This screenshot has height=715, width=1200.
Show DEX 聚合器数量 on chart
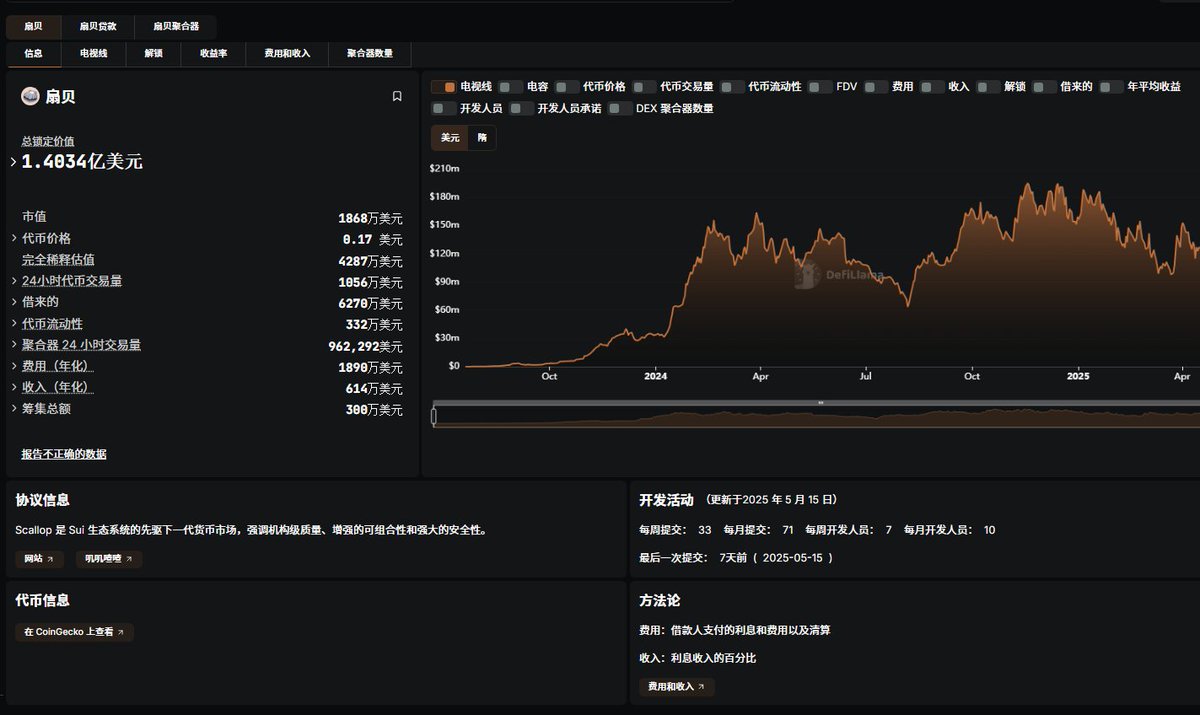tap(620, 108)
